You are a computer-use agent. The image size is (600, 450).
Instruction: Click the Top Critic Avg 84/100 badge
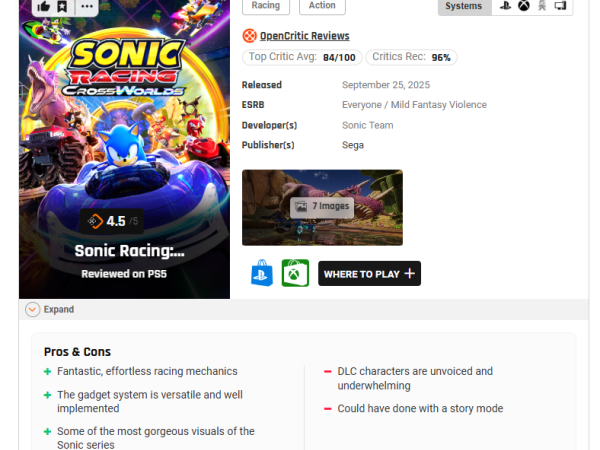(302, 58)
